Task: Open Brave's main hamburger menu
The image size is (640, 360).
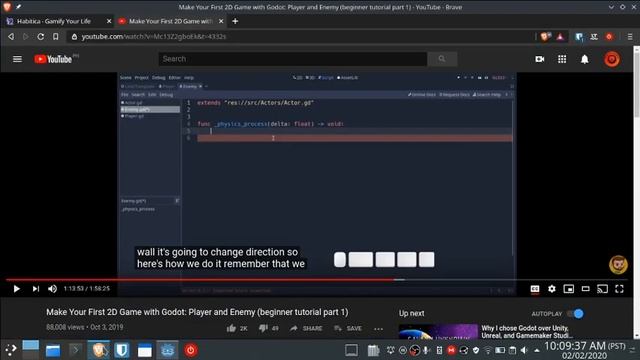Action: pos(630,37)
